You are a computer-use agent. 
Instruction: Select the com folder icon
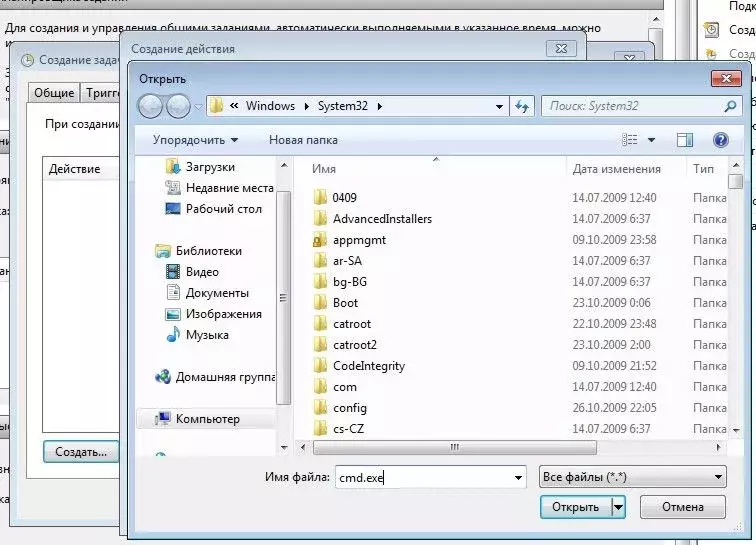coord(320,387)
